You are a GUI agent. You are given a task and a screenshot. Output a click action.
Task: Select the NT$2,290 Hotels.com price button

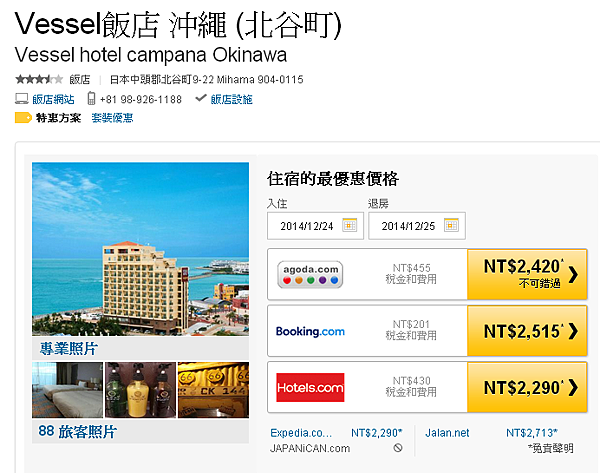(x=527, y=387)
